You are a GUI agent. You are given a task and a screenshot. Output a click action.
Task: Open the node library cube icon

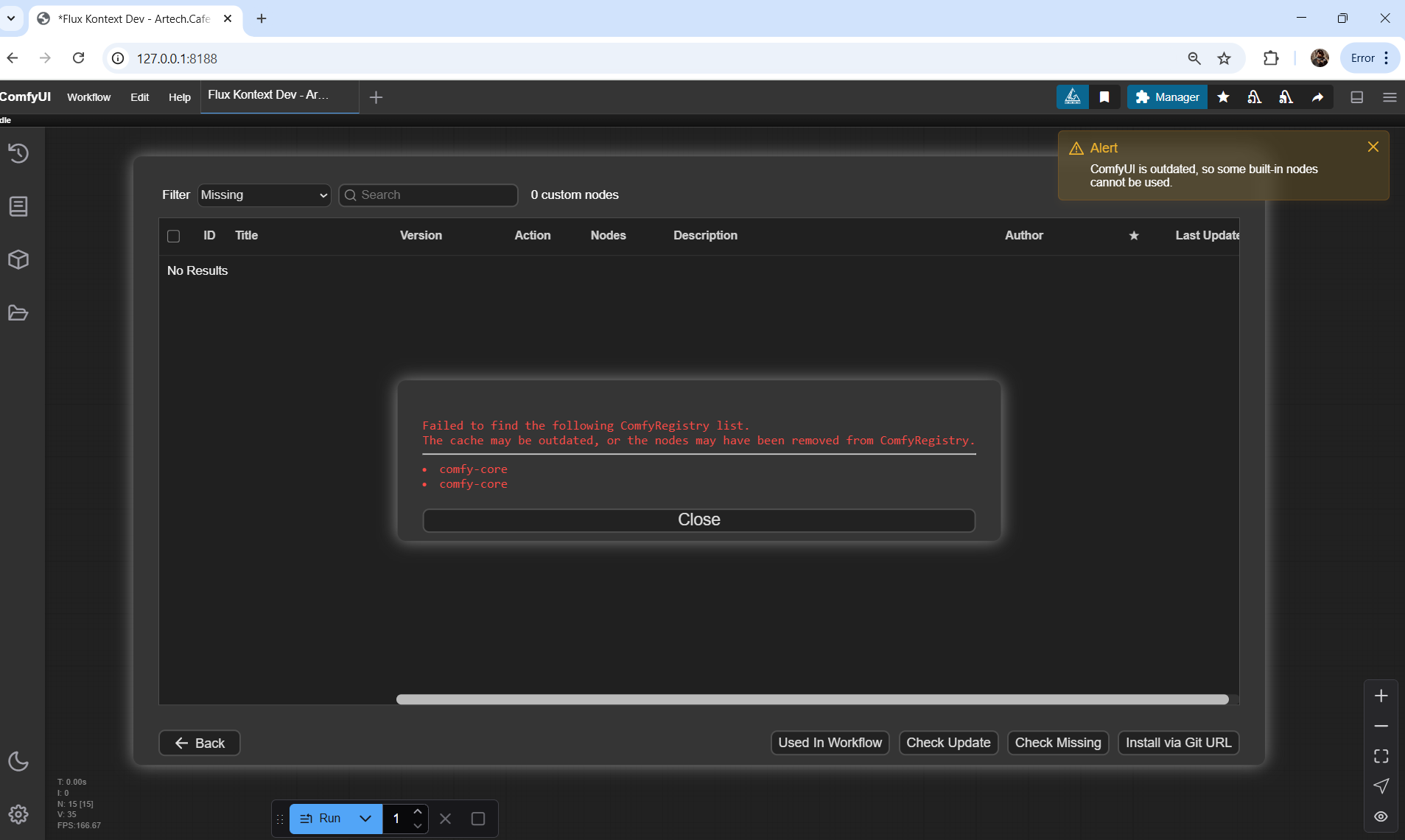tap(18, 259)
